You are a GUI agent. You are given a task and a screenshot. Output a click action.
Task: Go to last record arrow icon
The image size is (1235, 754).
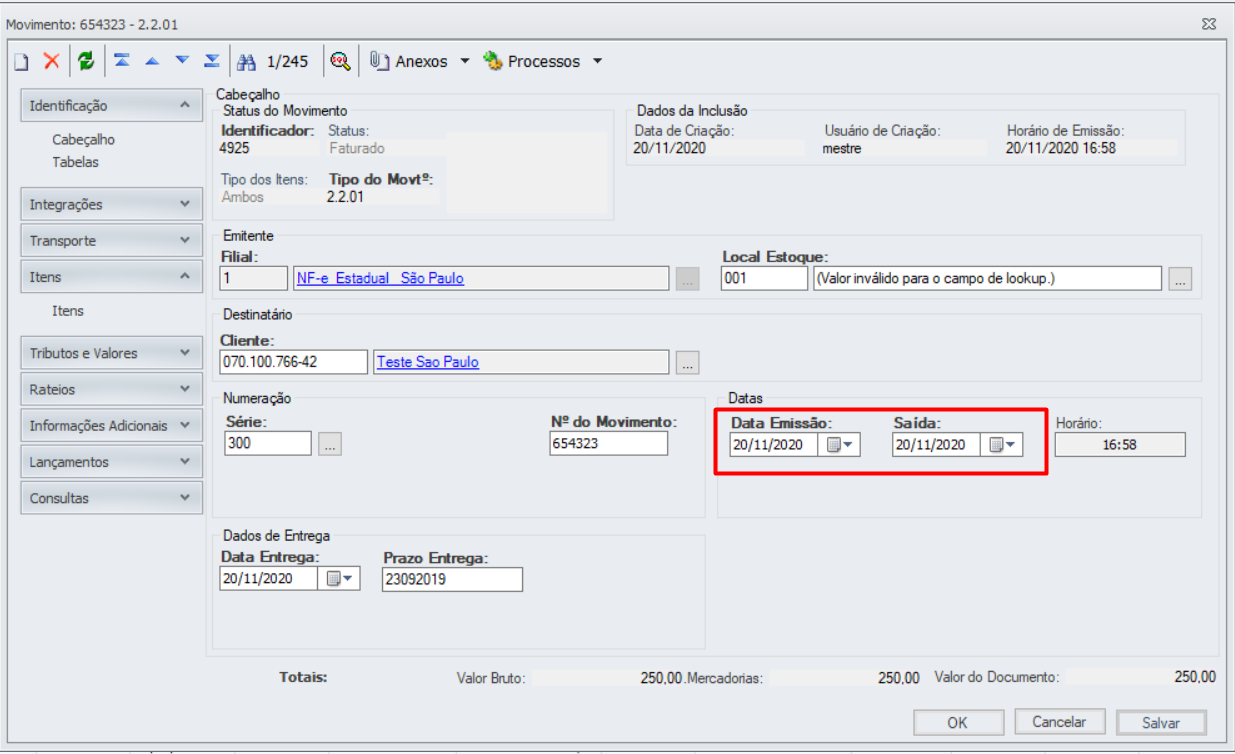(212, 61)
